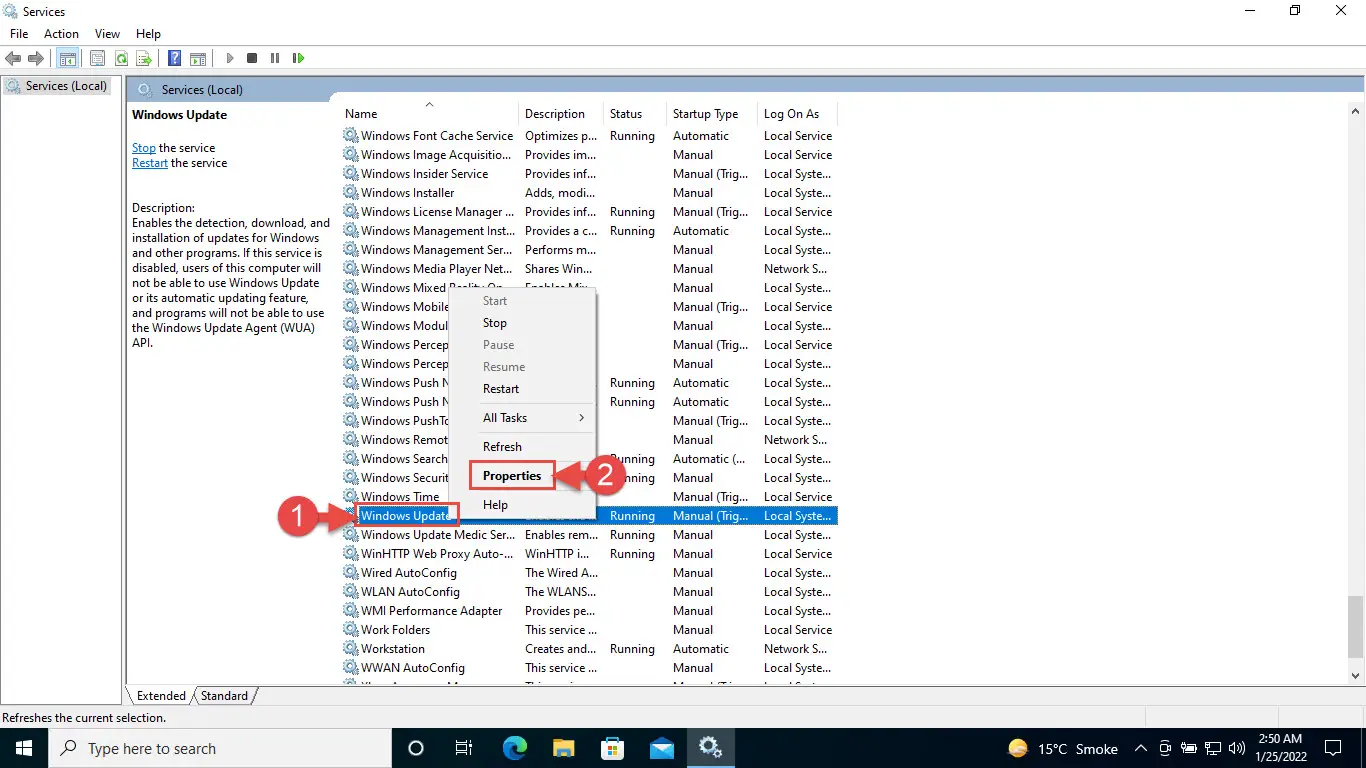Click the gear icon beside WLAN AutoConfig
This screenshot has height=768, width=1366.
click(351, 591)
